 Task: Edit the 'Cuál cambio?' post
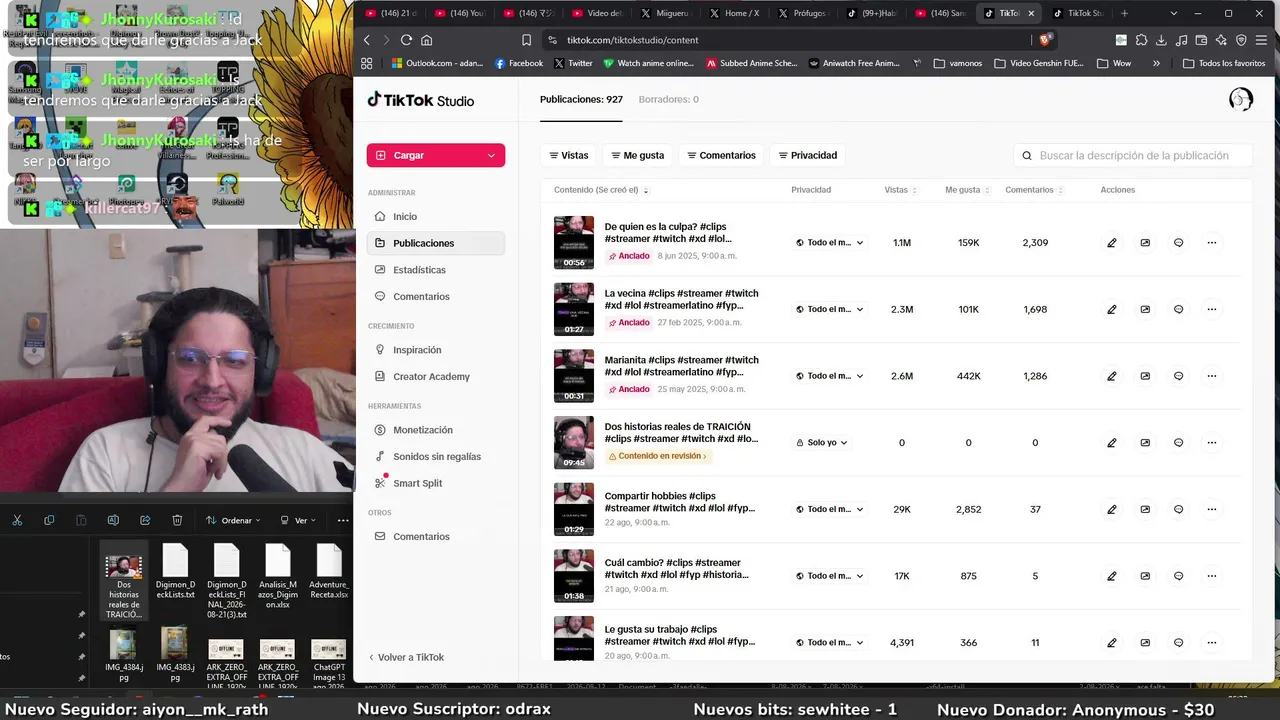[x=1111, y=576]
